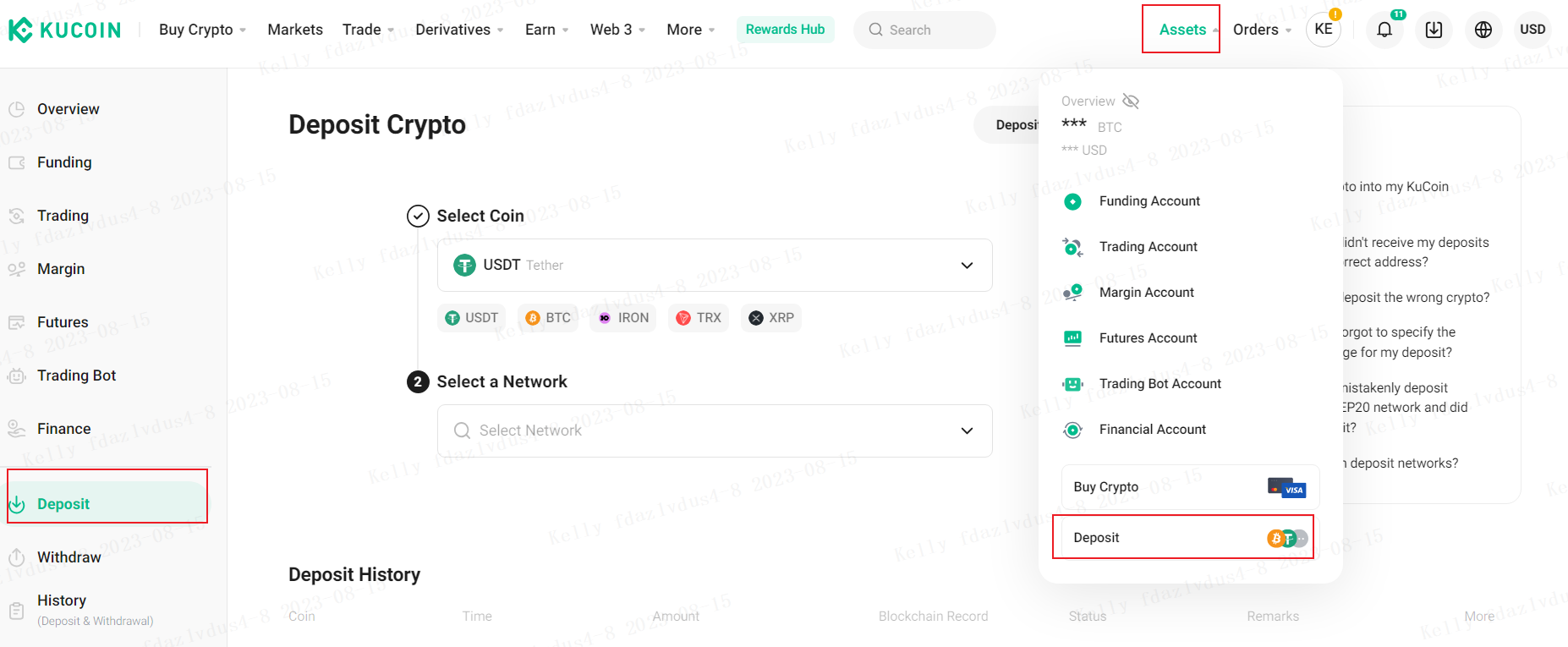Choose the BTC quick coin chip
This screenshot has width=1568, height=647.
[548, 318]
